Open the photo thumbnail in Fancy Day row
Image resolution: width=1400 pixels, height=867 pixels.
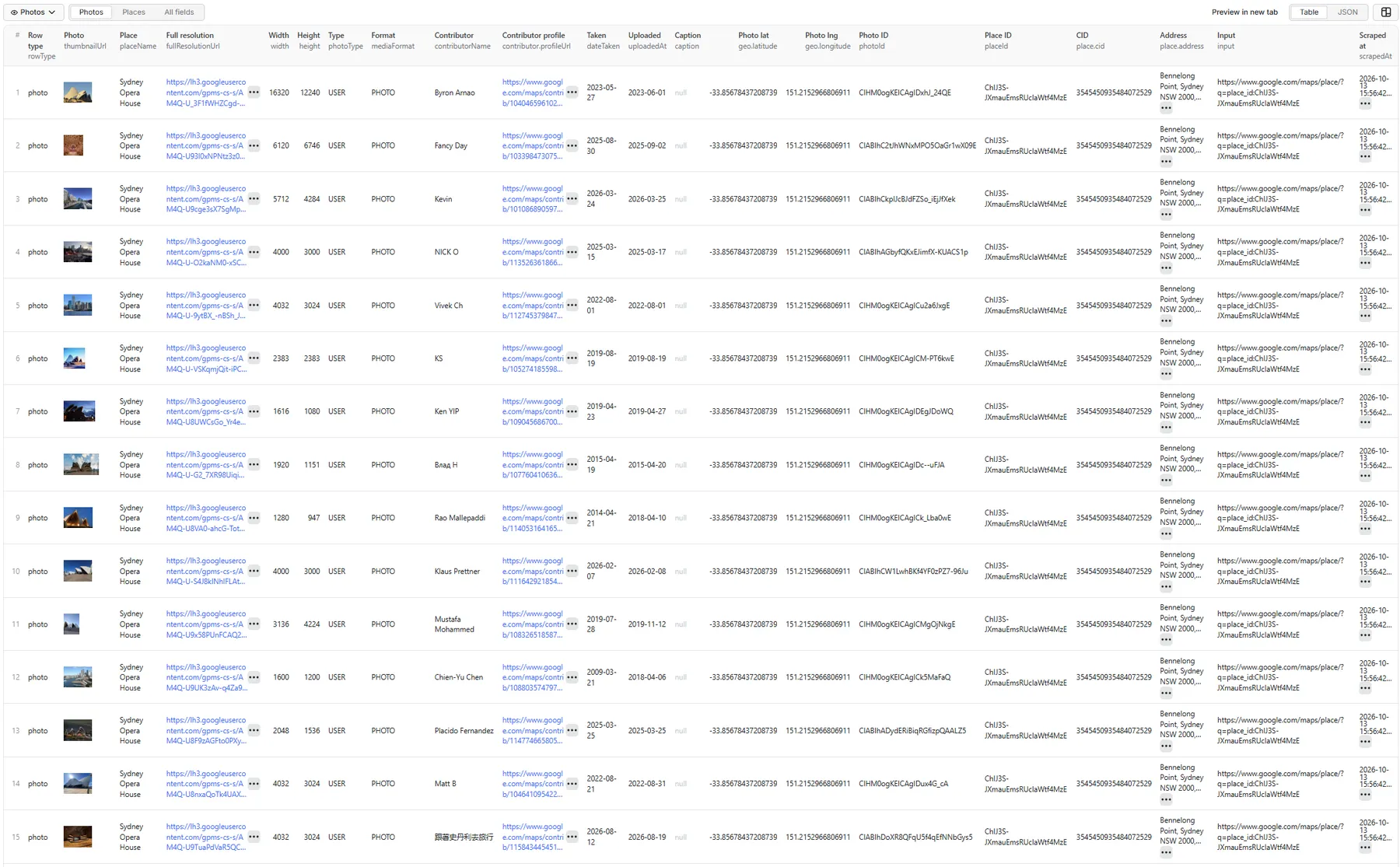tap(73, 145)
